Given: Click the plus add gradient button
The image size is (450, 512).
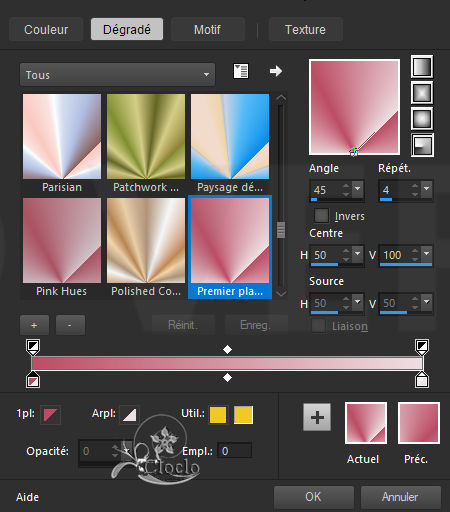Looking at the screenshot, I should pos(34,325).
